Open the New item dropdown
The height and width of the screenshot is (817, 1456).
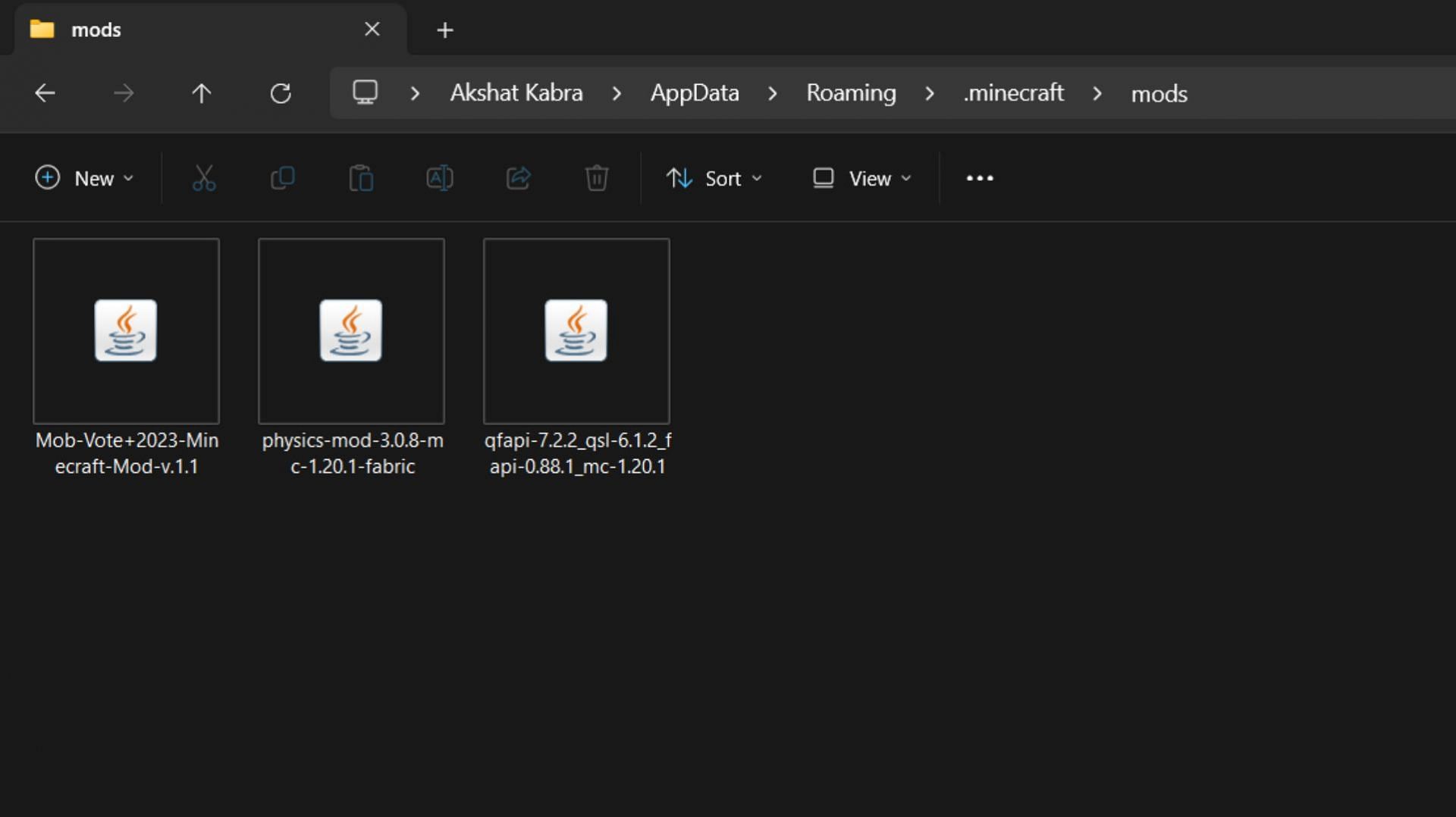(x=84, y=178)
